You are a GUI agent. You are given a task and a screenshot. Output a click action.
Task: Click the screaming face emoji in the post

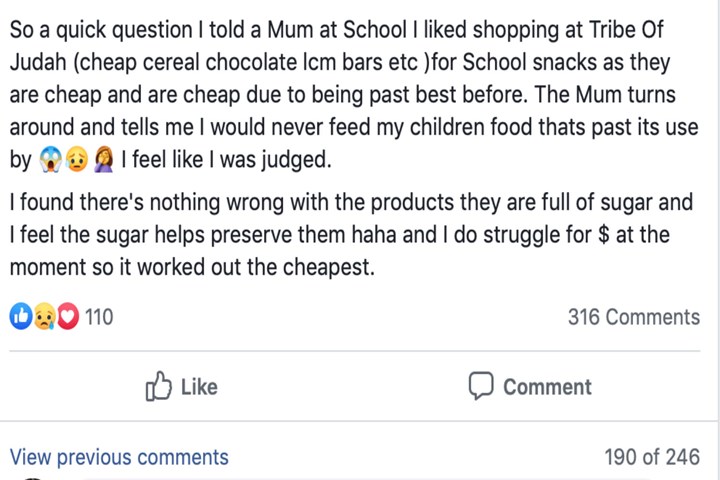coord(51,159)
